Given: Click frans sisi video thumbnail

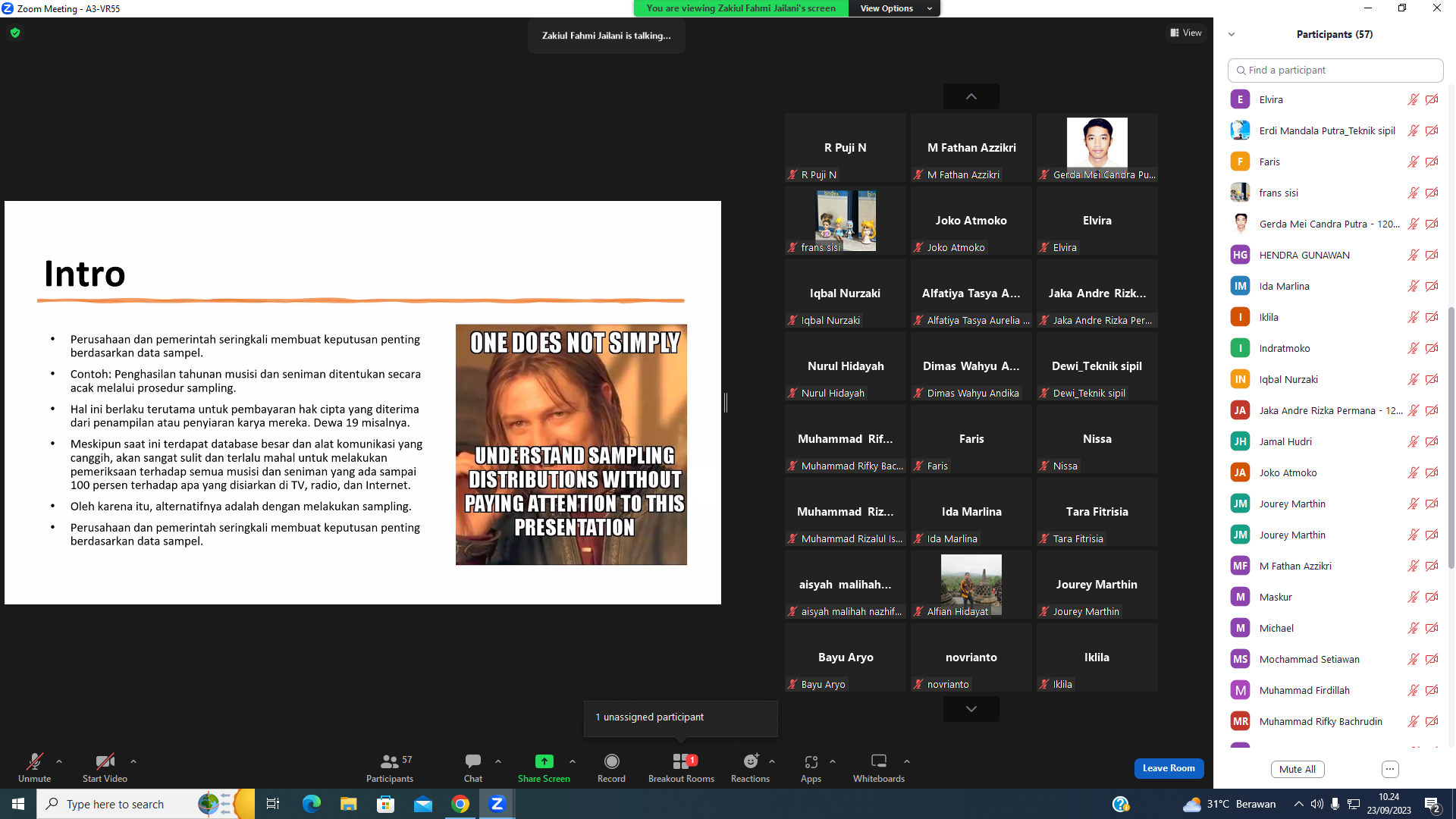Looking at the screenshot, I should (x=846, y=221).
